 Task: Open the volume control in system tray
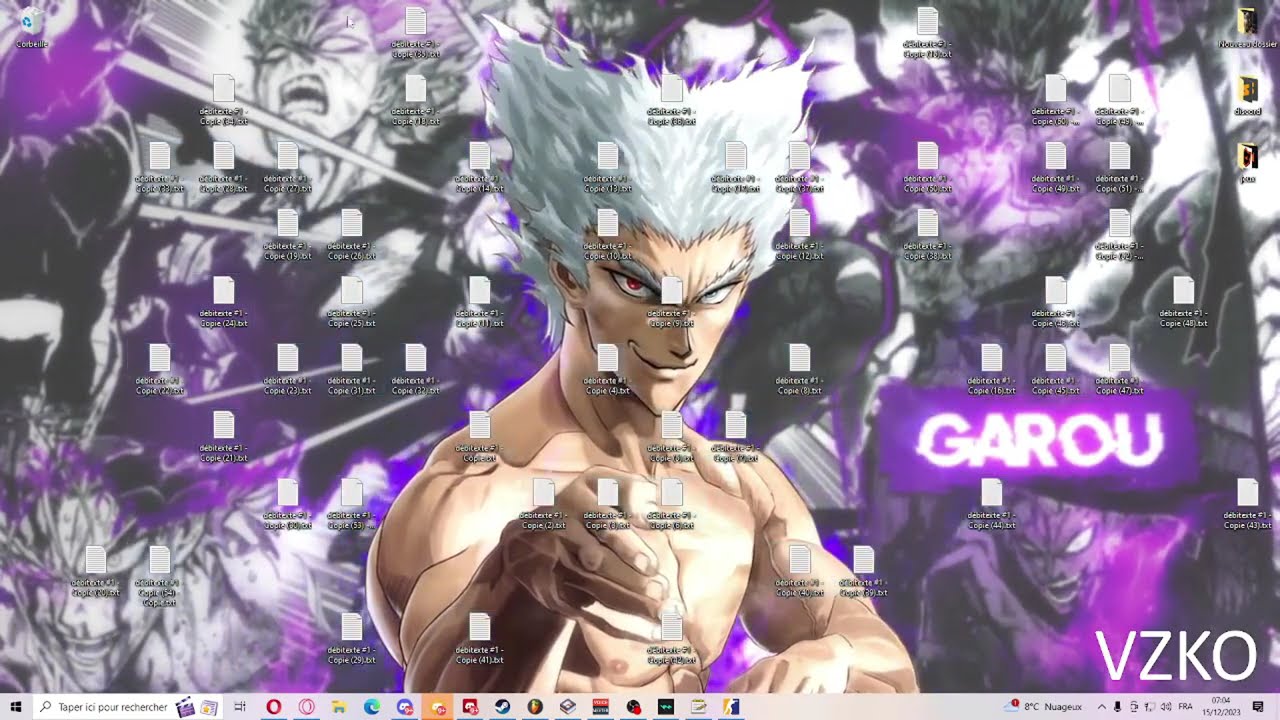click(x=1167, y=707)
